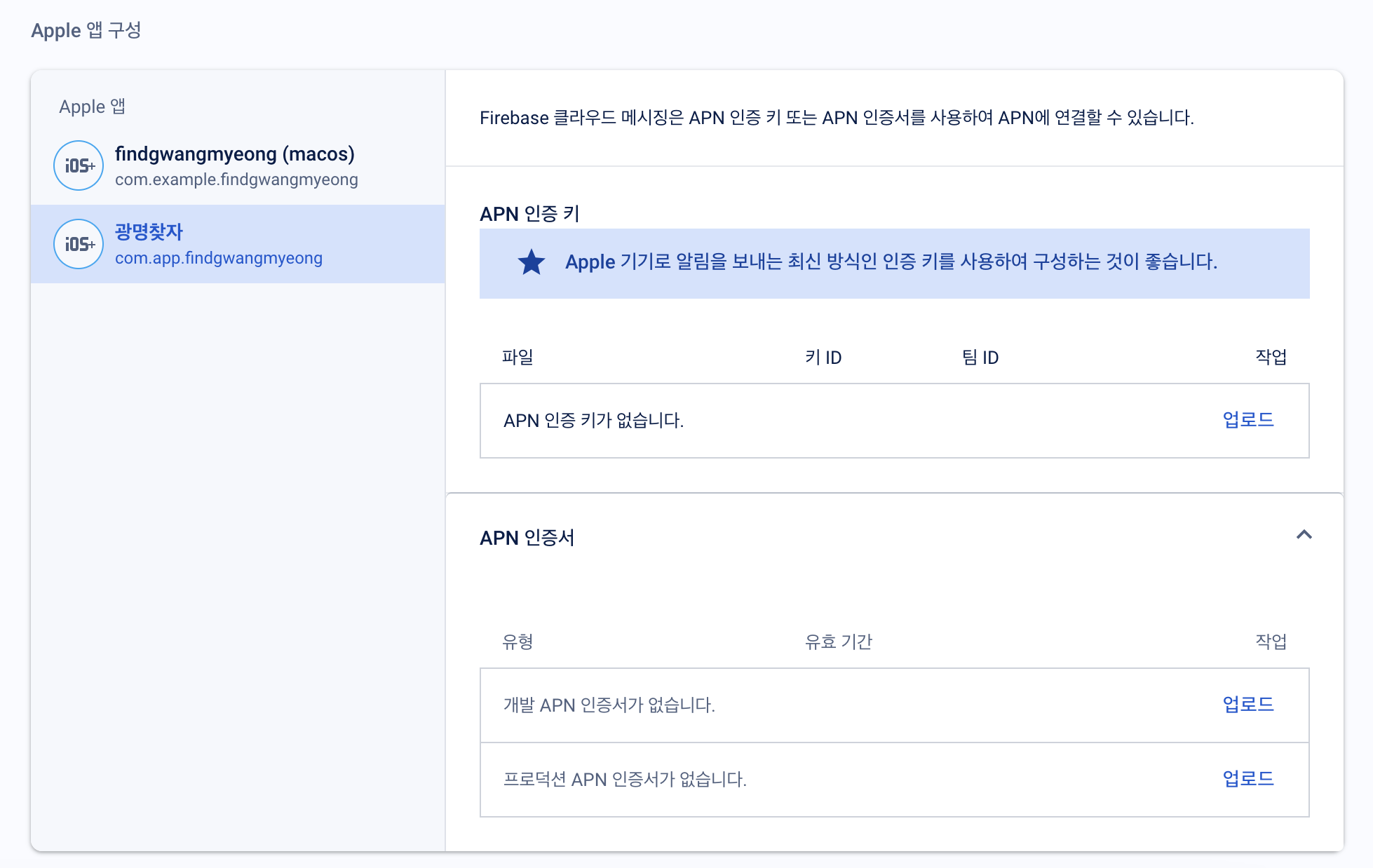Image resolution: width=1373 pixels, height=868 pixels.
Task: Click the 키 ID column header
Action: [823, 358]
